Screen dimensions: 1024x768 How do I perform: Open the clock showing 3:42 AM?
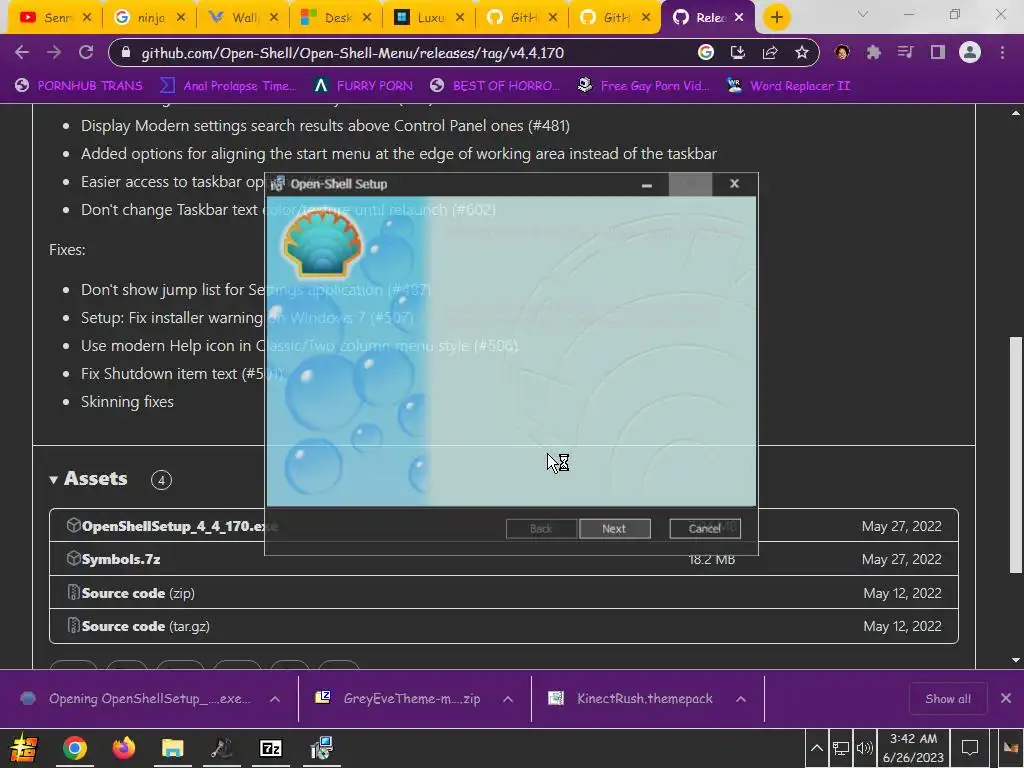pyautogui.click(x=913, y=748)
